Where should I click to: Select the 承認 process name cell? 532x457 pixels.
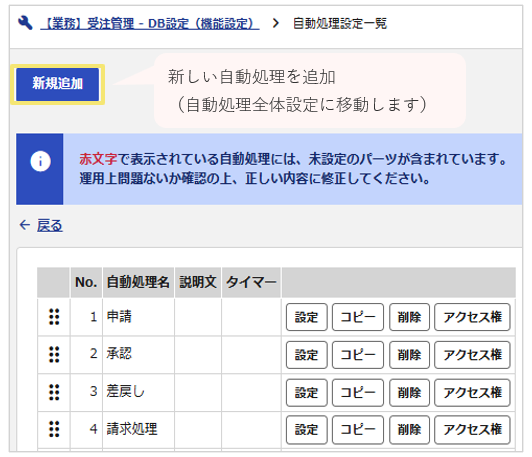pyautogui.click(x=138, y=355)
